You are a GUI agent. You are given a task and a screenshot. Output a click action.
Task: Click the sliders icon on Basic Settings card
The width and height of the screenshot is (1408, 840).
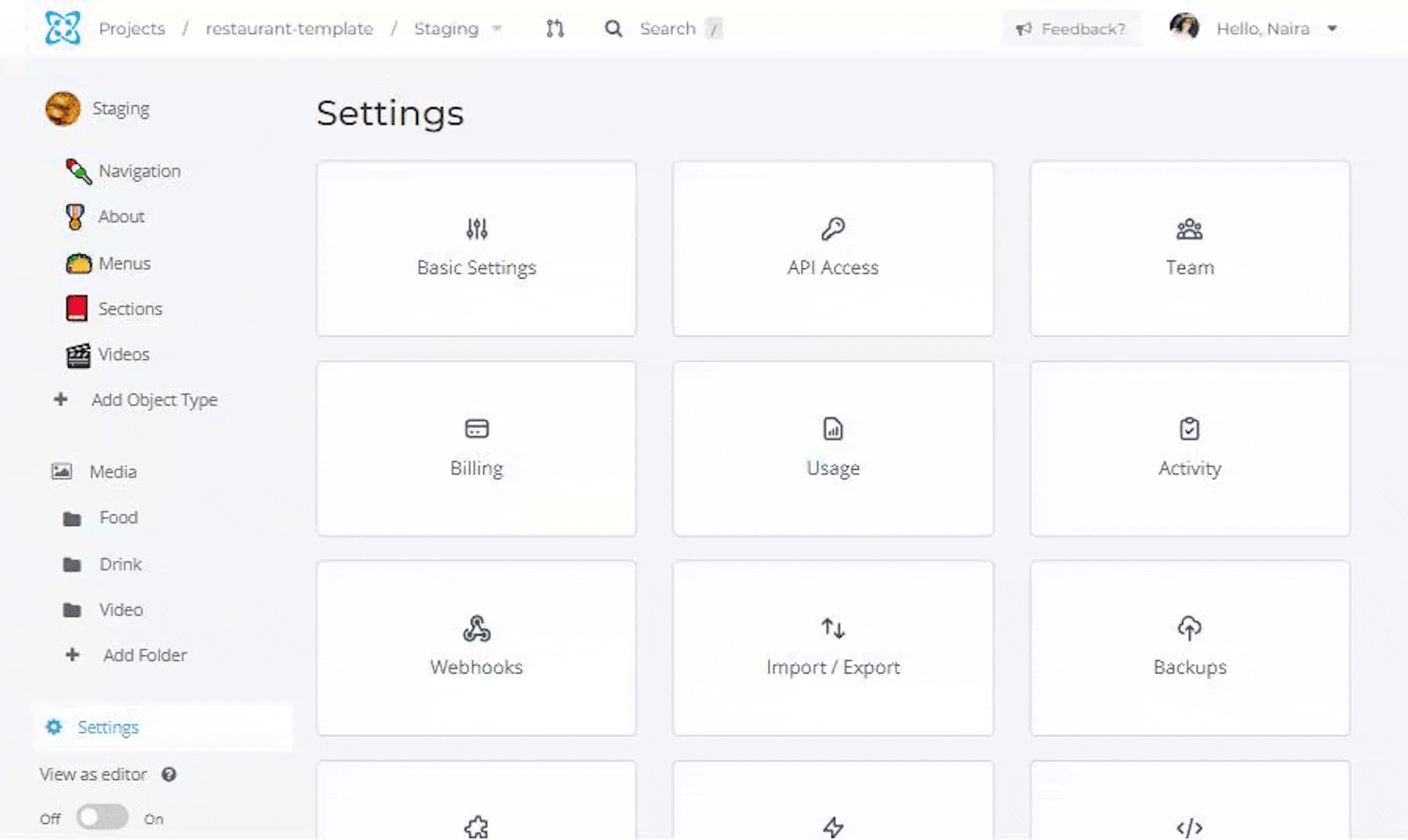477,229
